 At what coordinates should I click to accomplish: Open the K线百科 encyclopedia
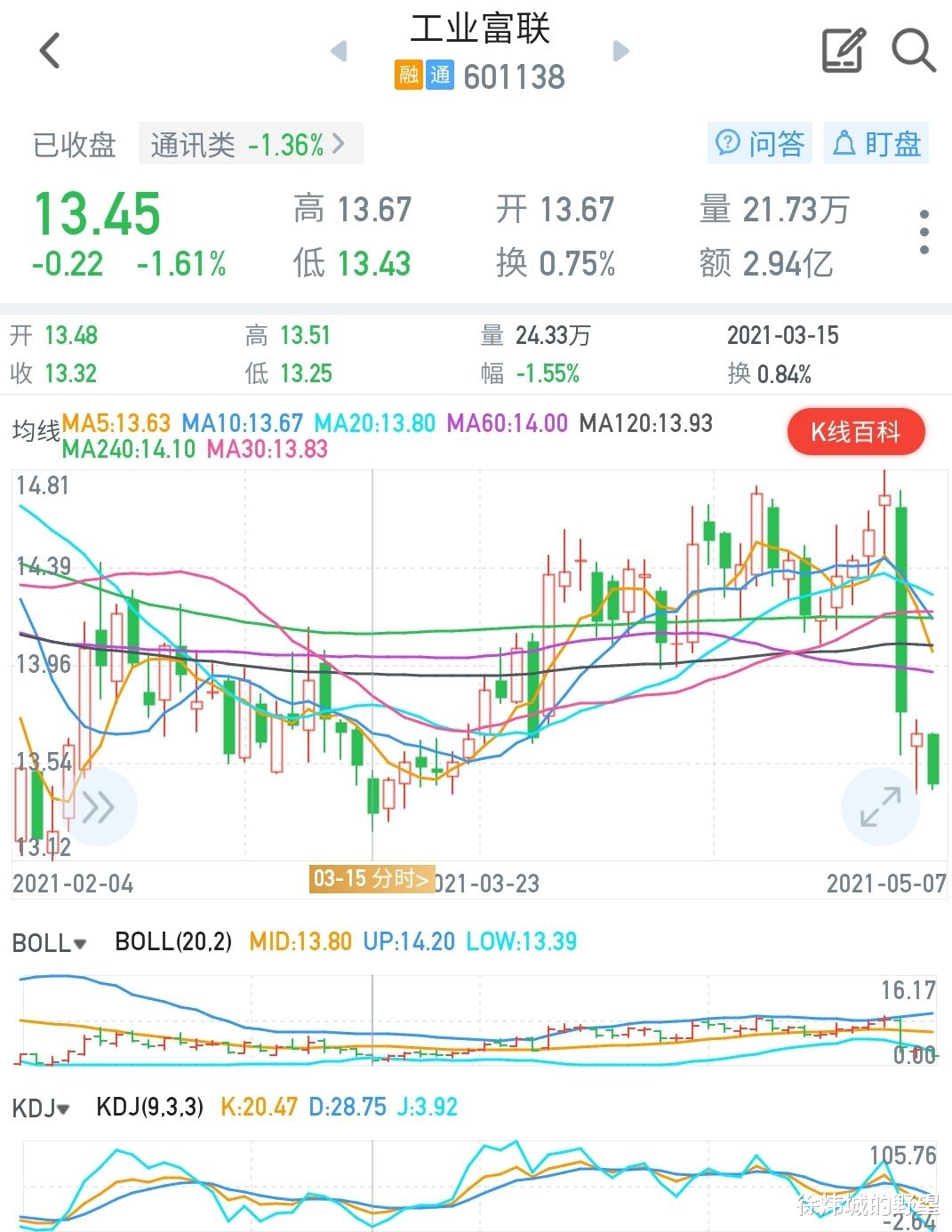(855, 432)
